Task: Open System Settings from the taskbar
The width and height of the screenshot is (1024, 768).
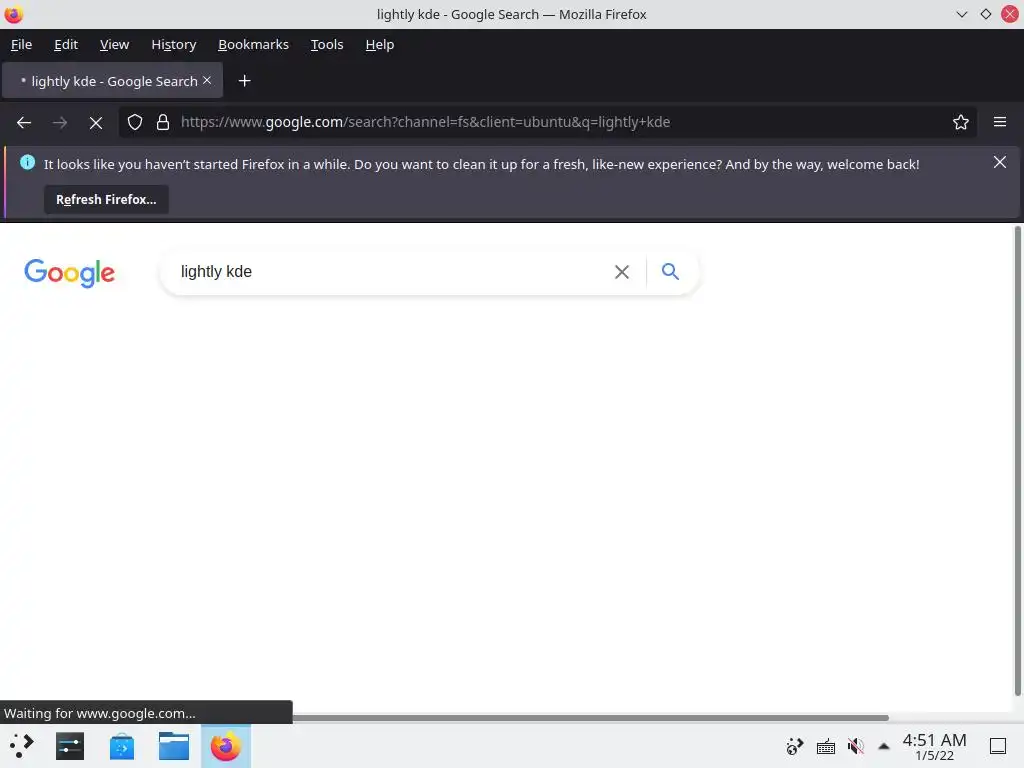Action: [70, 746]
